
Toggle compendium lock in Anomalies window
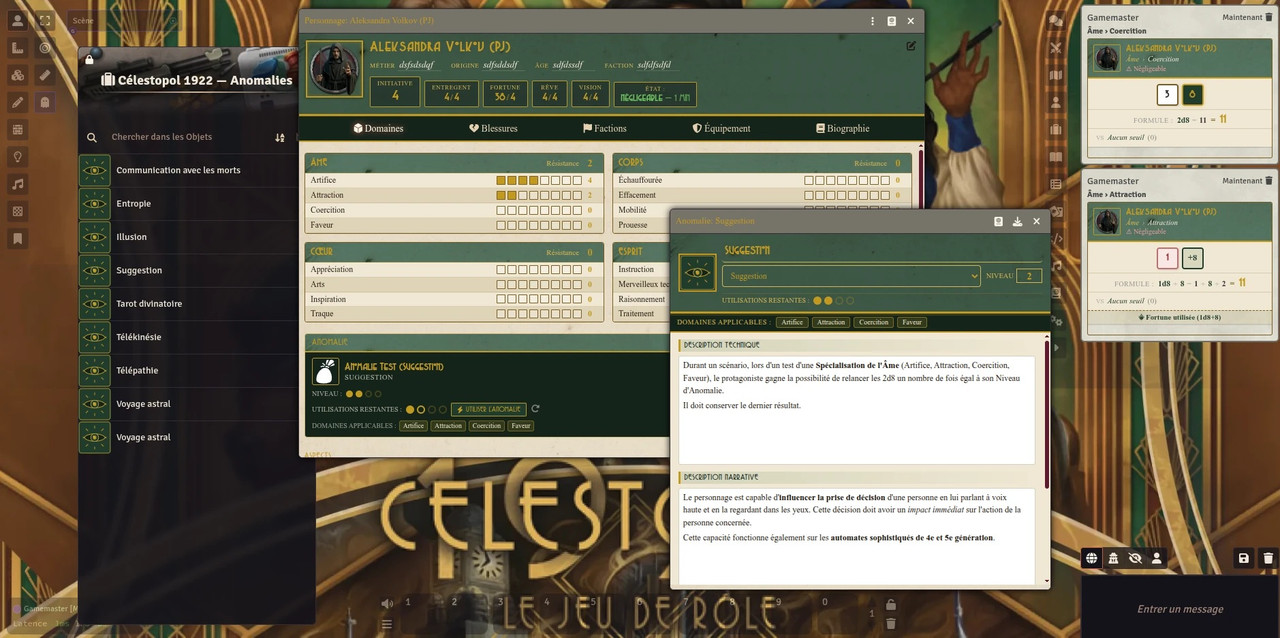click(x=90, y=59)
